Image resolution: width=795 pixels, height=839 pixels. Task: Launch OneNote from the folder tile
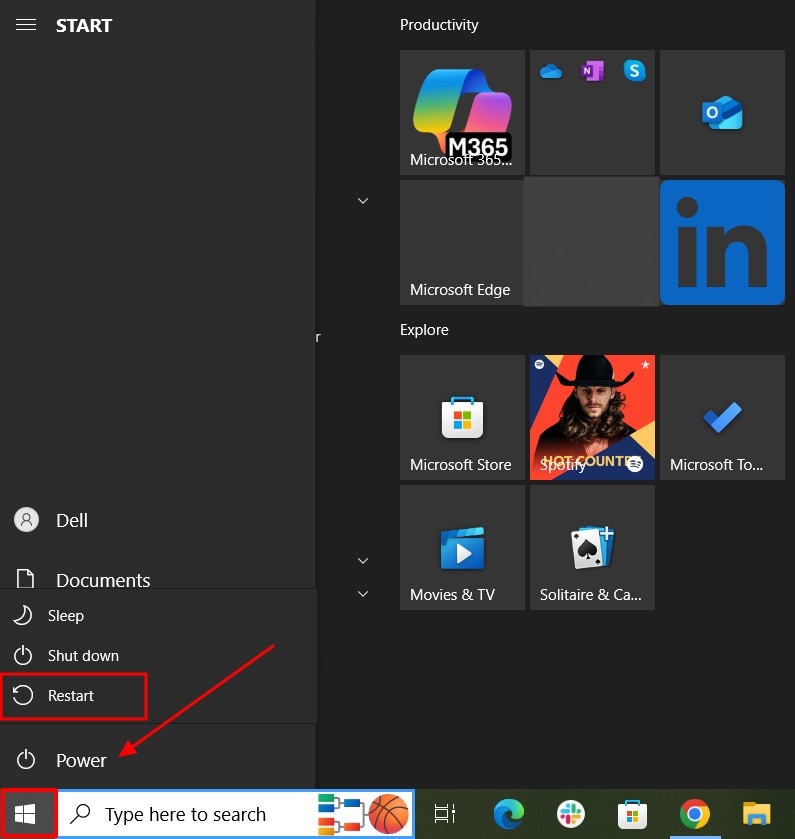[592, 71]
